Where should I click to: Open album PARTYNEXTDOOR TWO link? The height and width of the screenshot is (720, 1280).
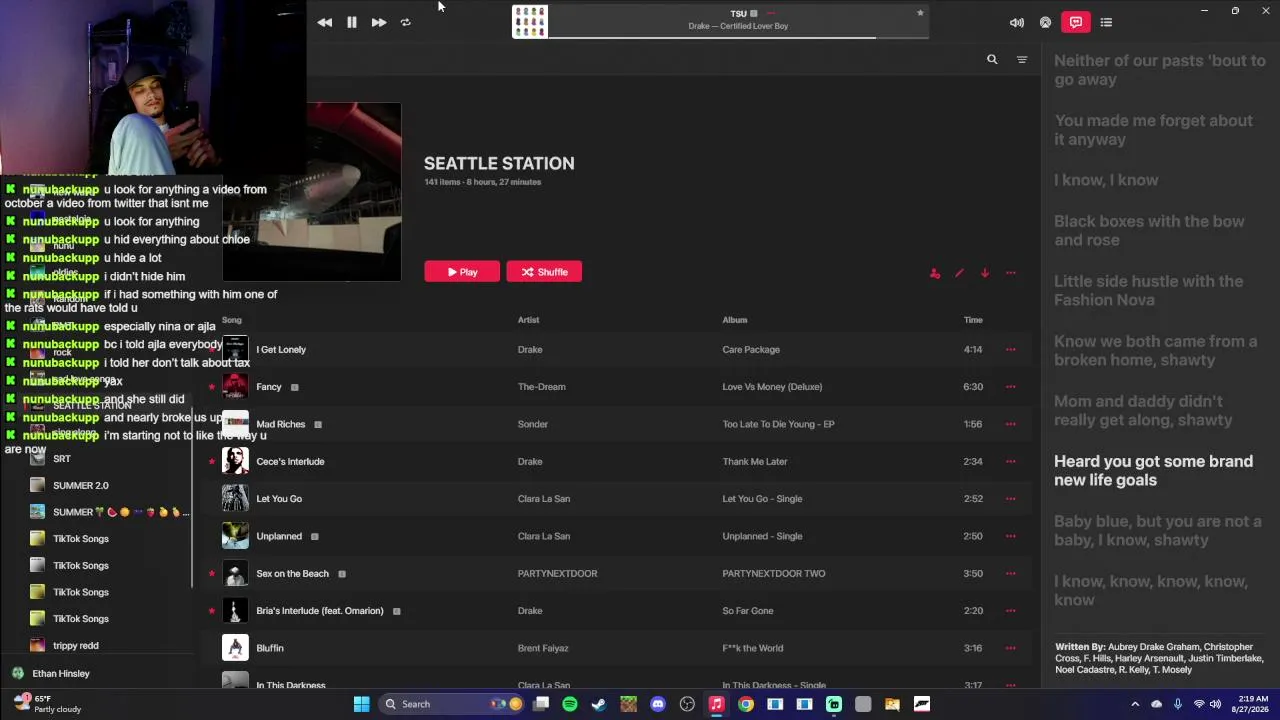point(774,574)
